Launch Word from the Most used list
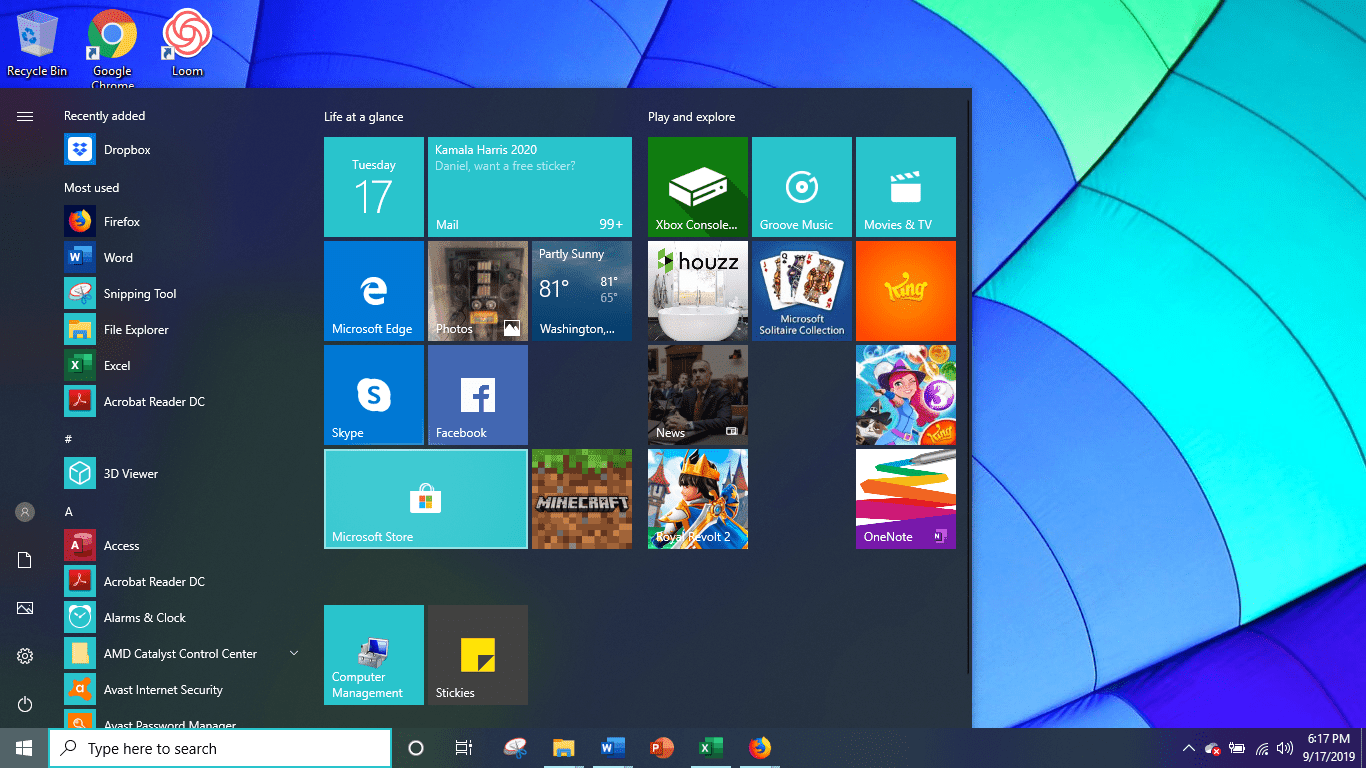Screen dimensions: 1366x768 tap(181, 258)
